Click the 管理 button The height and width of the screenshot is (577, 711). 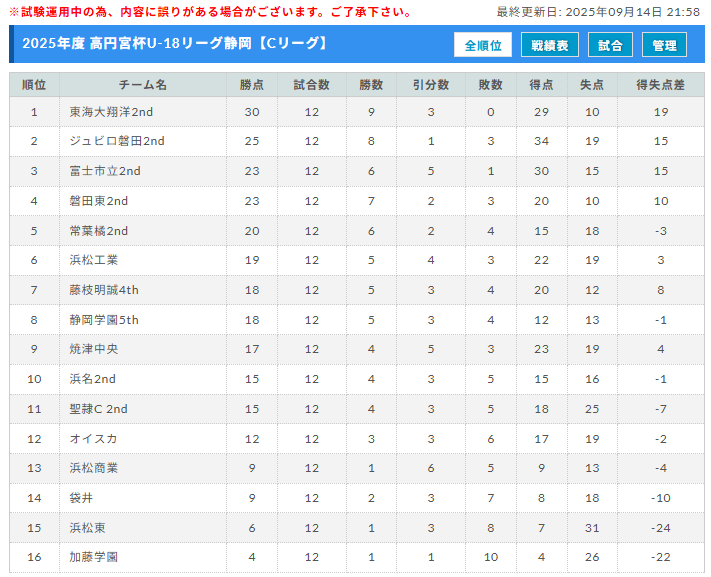click(x=664, y=45)
